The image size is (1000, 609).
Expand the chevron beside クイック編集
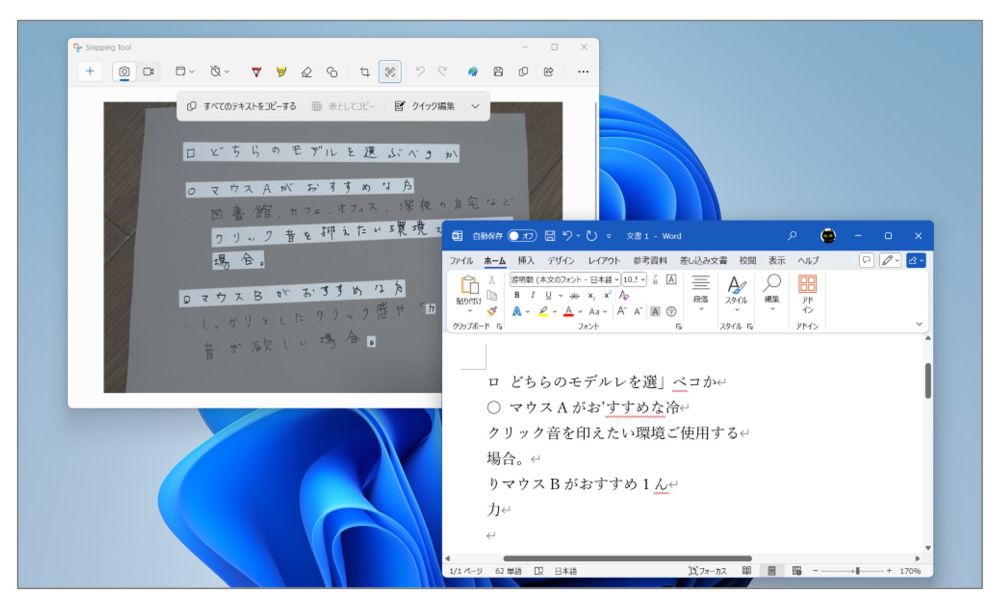click(x=475, y=106)
